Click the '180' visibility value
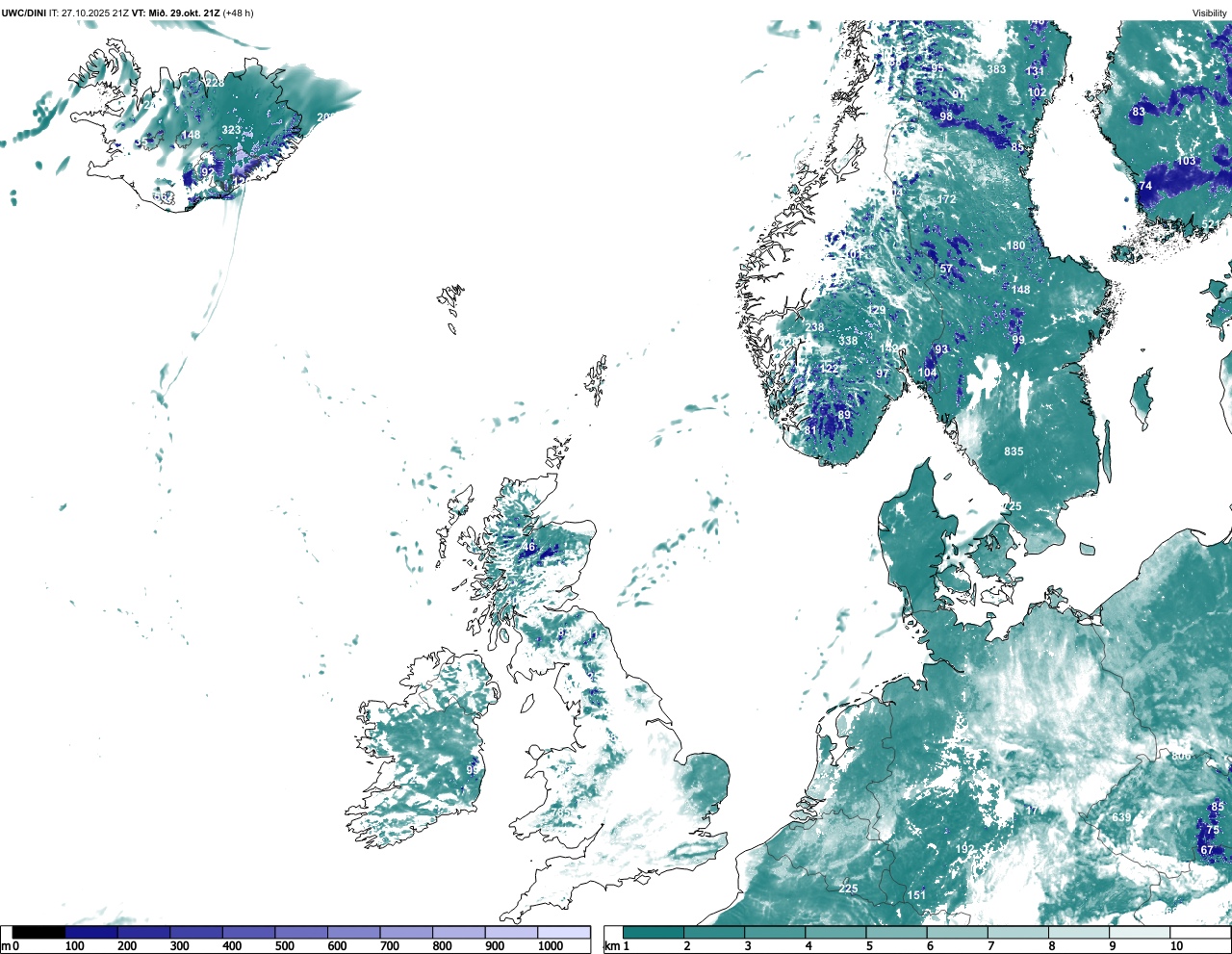The image size is (1232, 954). click(x=1016, y=245)
